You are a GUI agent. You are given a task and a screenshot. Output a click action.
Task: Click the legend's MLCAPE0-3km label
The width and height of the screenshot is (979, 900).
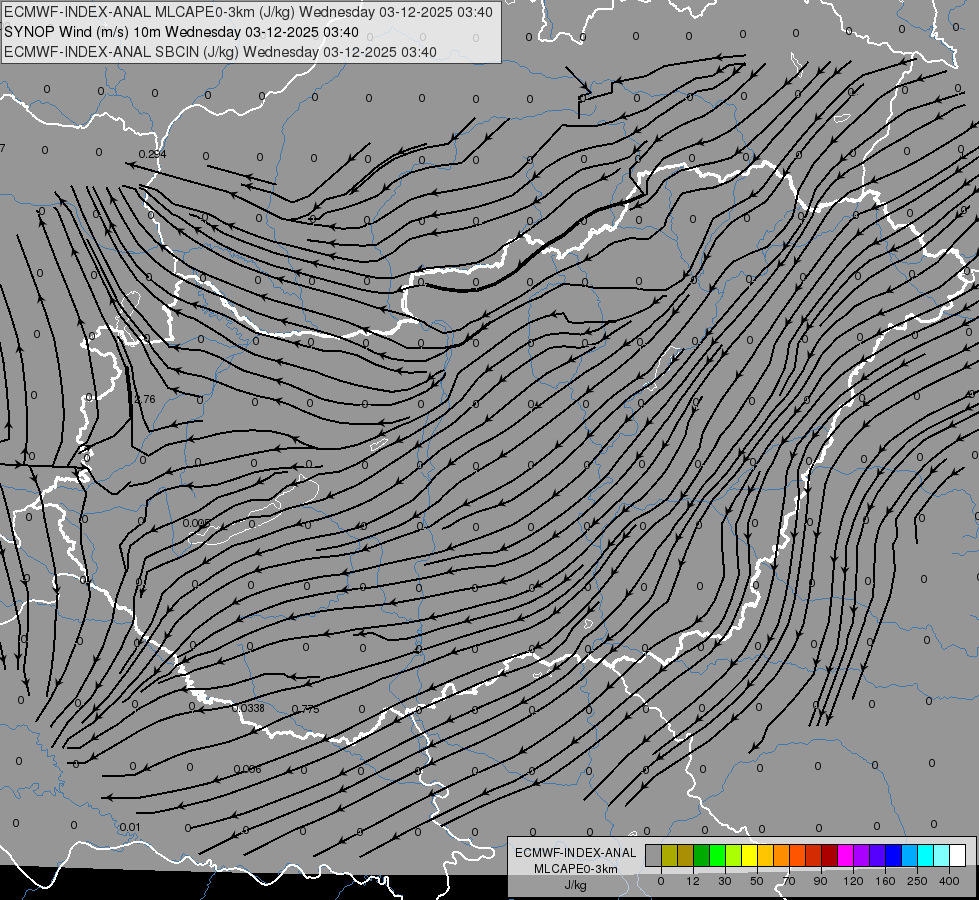pos(575,869)
